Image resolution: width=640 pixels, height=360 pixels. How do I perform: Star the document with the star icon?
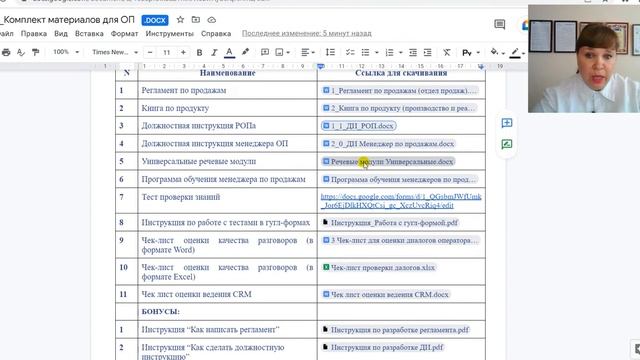[x=180, y=20]
